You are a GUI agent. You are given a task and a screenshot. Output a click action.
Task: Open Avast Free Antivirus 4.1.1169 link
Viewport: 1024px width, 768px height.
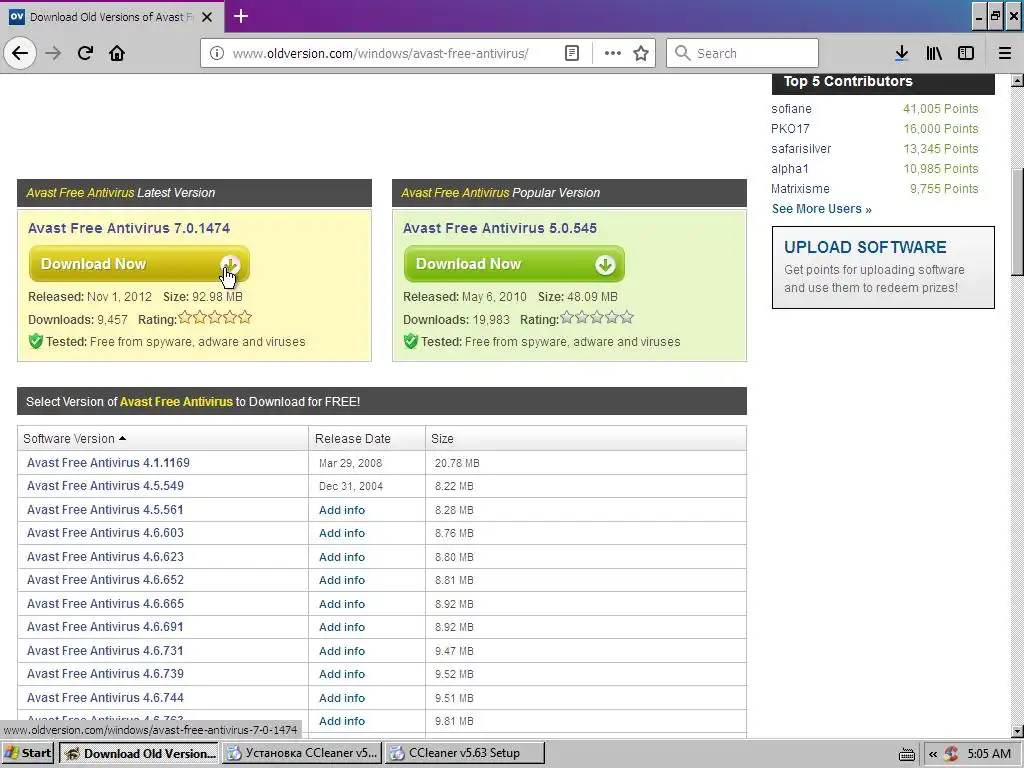(108, 462)
